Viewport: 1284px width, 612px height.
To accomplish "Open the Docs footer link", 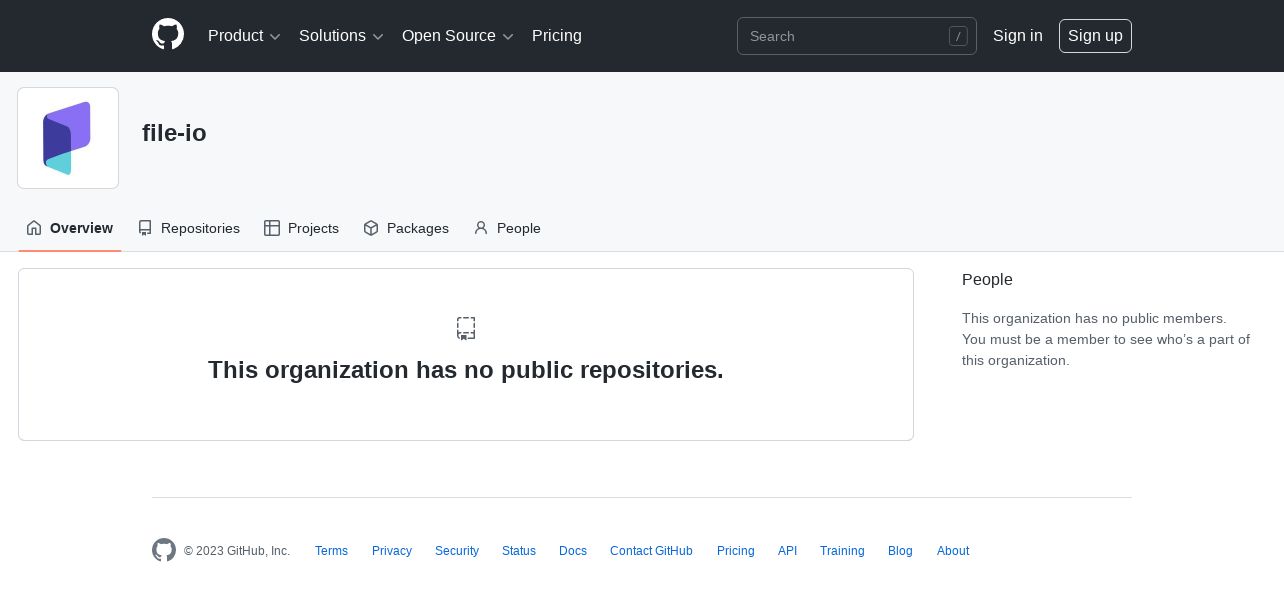I will [573, 551].
